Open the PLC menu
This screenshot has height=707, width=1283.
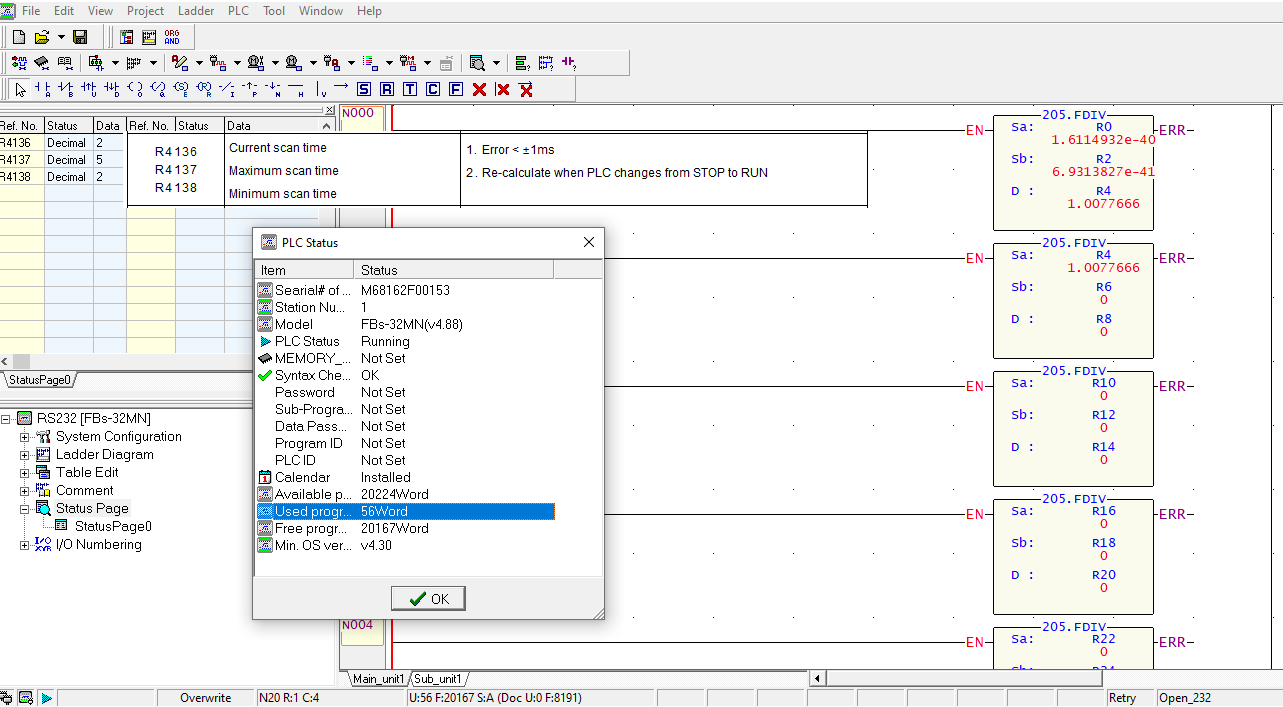(x=239, y=11)
